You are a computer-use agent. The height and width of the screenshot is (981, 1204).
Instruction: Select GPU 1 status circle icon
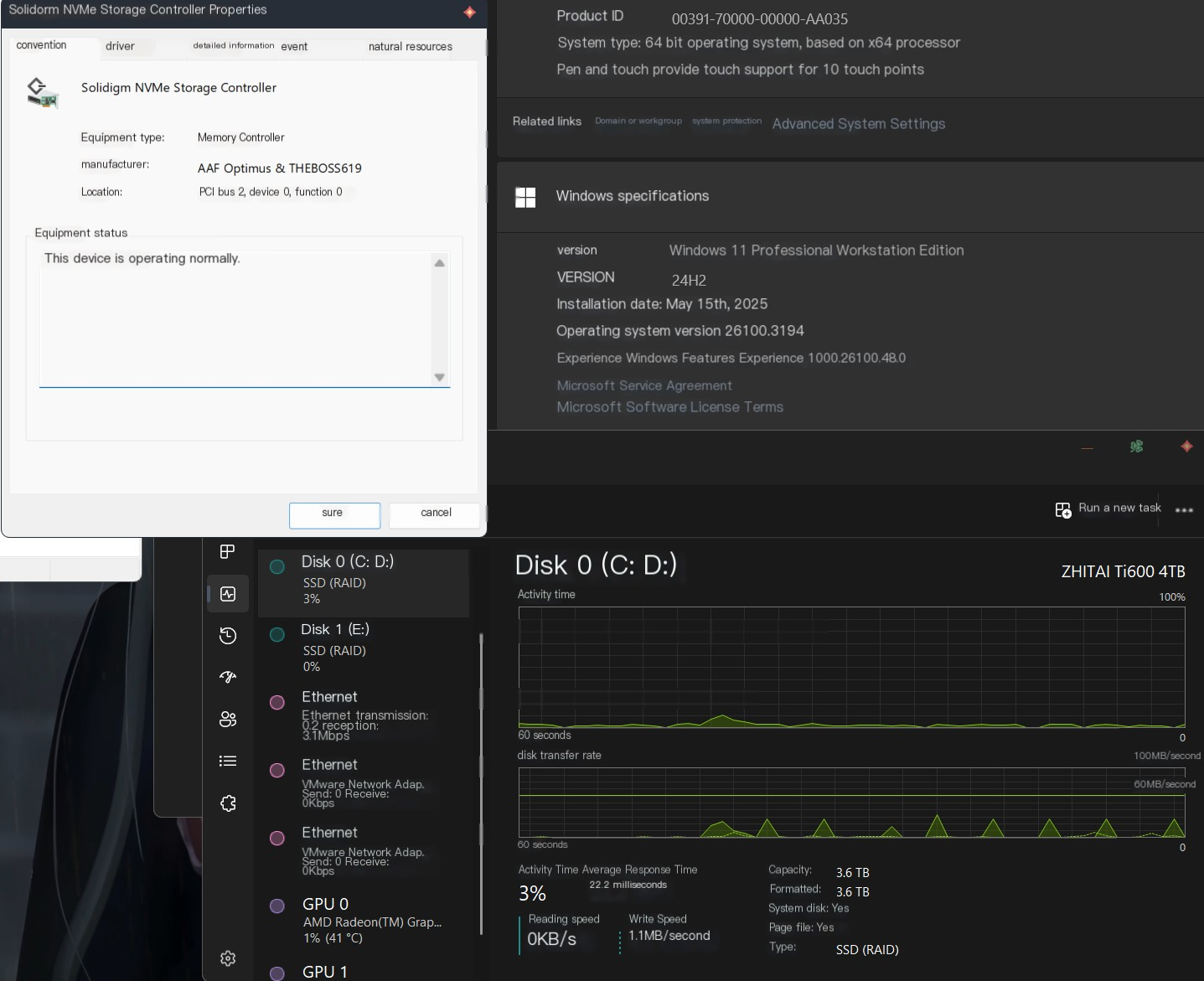pos(277,973)
